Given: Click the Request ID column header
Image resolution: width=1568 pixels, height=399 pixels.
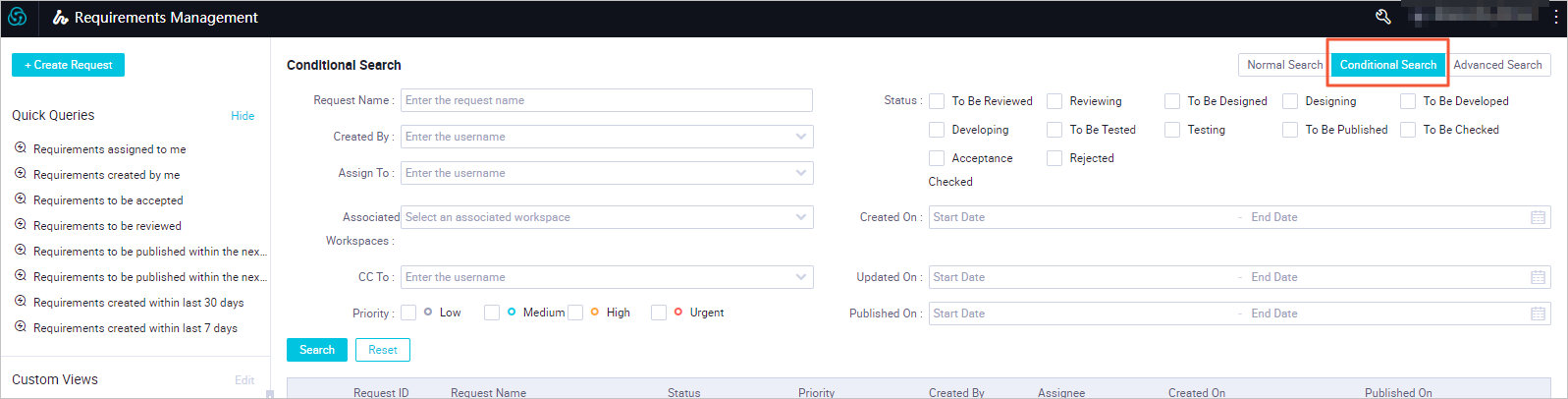Looking at the screenshot, I should pos(381,392).
